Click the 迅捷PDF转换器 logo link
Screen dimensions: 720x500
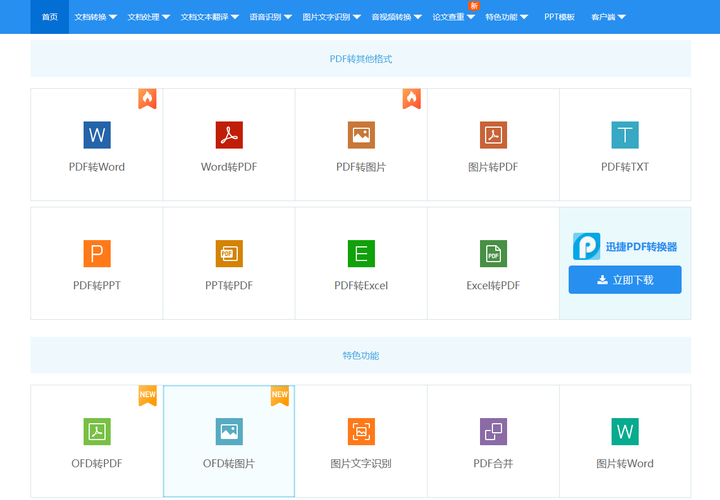pos(625,246)
